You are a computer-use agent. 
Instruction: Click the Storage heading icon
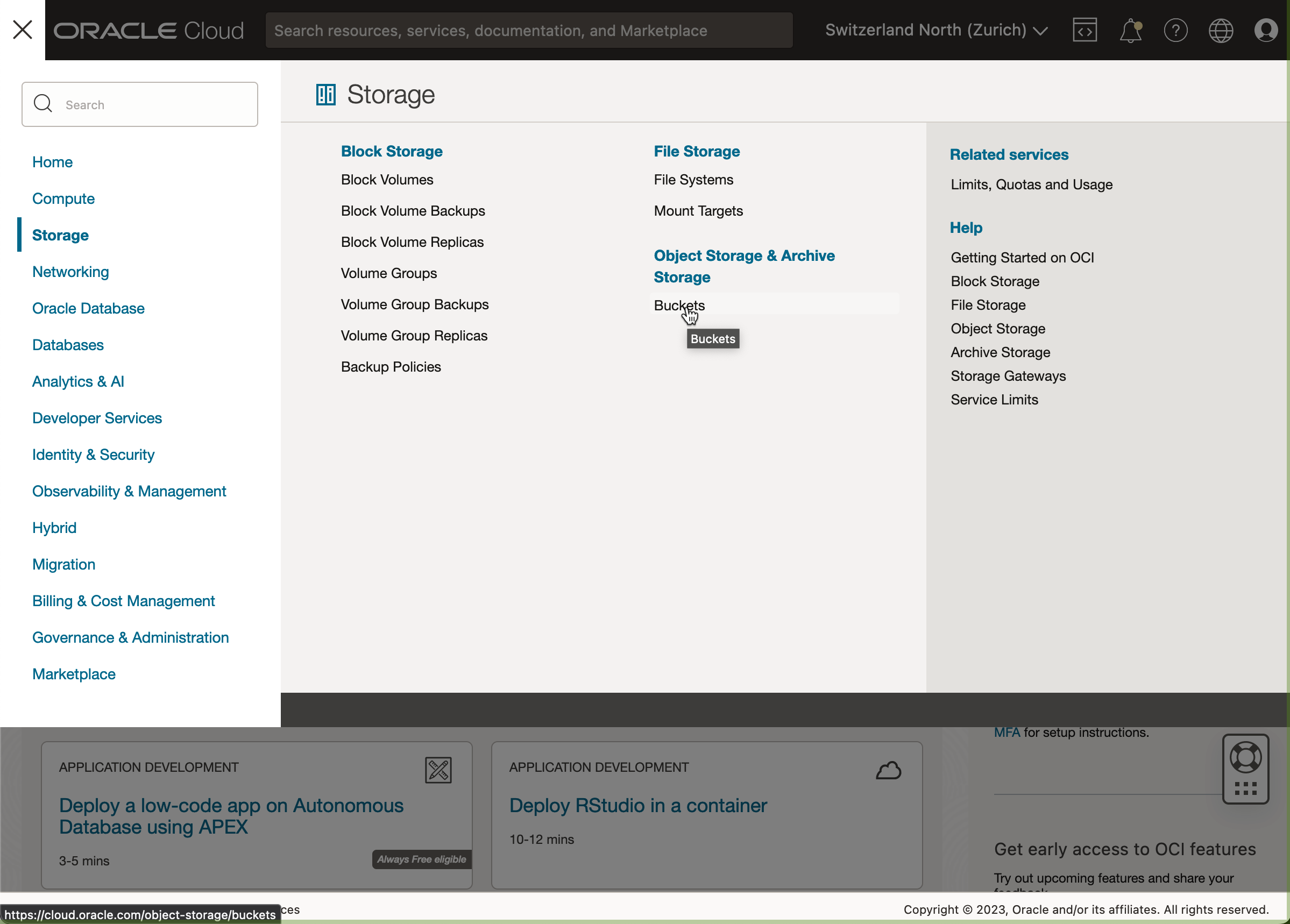326,95
